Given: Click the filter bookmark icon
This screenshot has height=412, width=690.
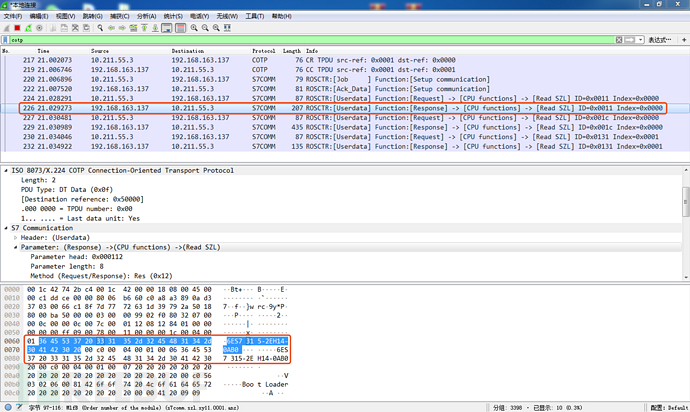Looking at the screenshot, I should [6, 39].
